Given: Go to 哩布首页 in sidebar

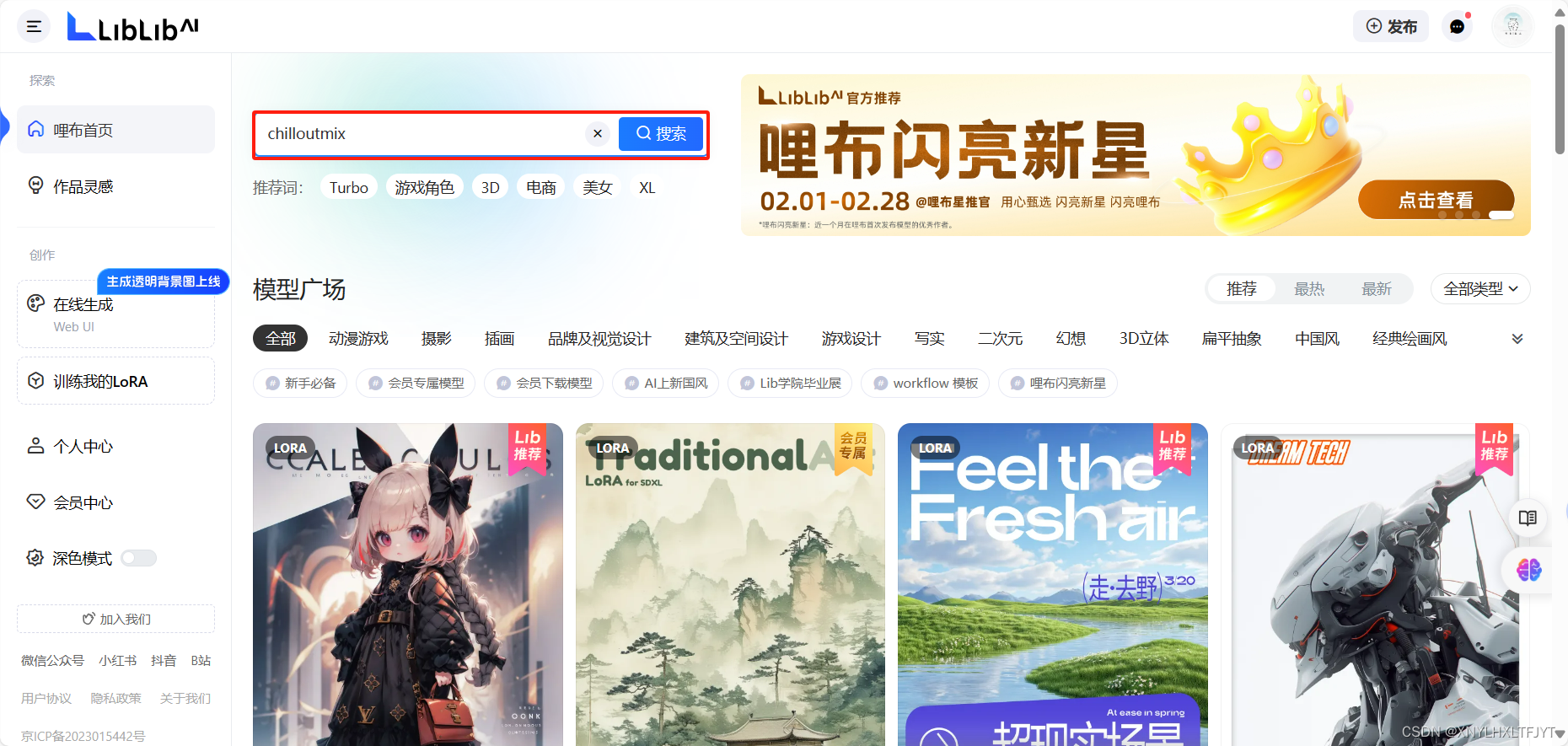Looking at the screenshot, I should [x=115, y=130].
